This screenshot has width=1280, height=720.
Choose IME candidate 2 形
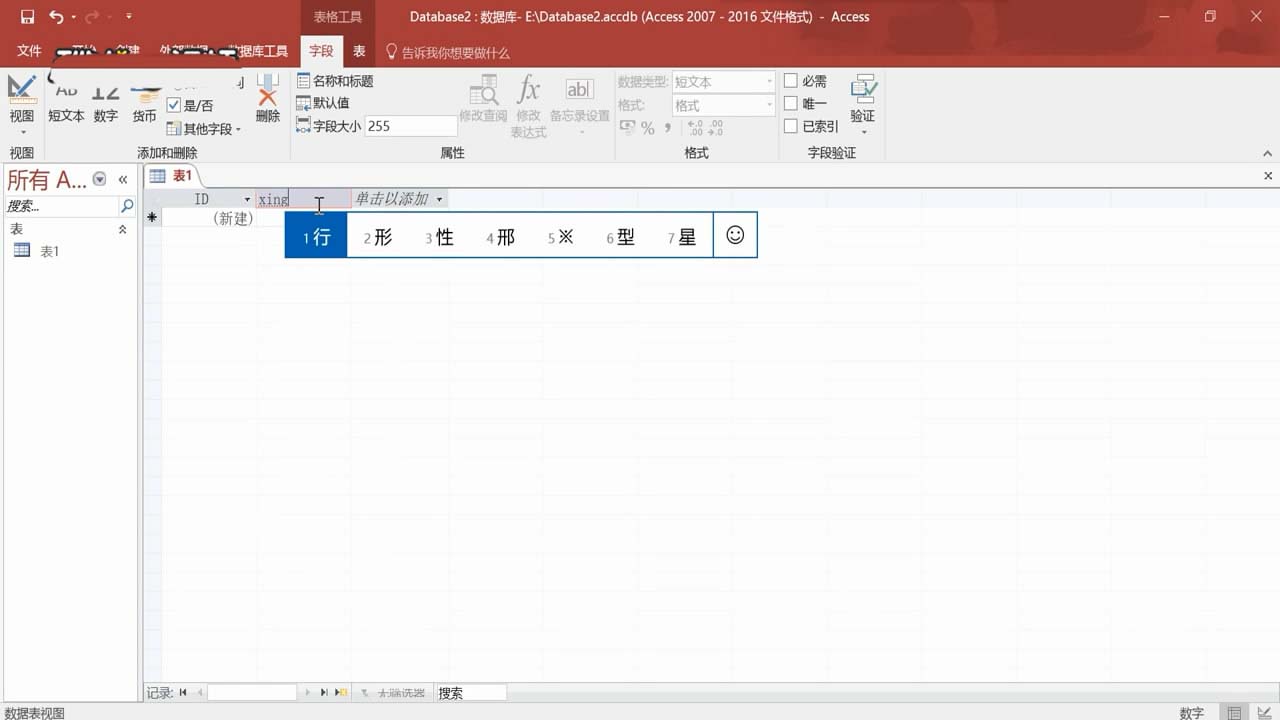(378, 237)
